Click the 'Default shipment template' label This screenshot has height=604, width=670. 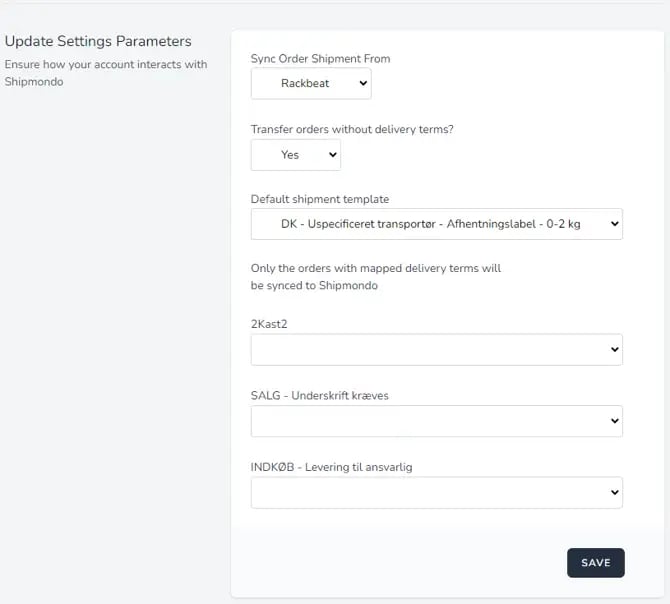click(320, 199)
